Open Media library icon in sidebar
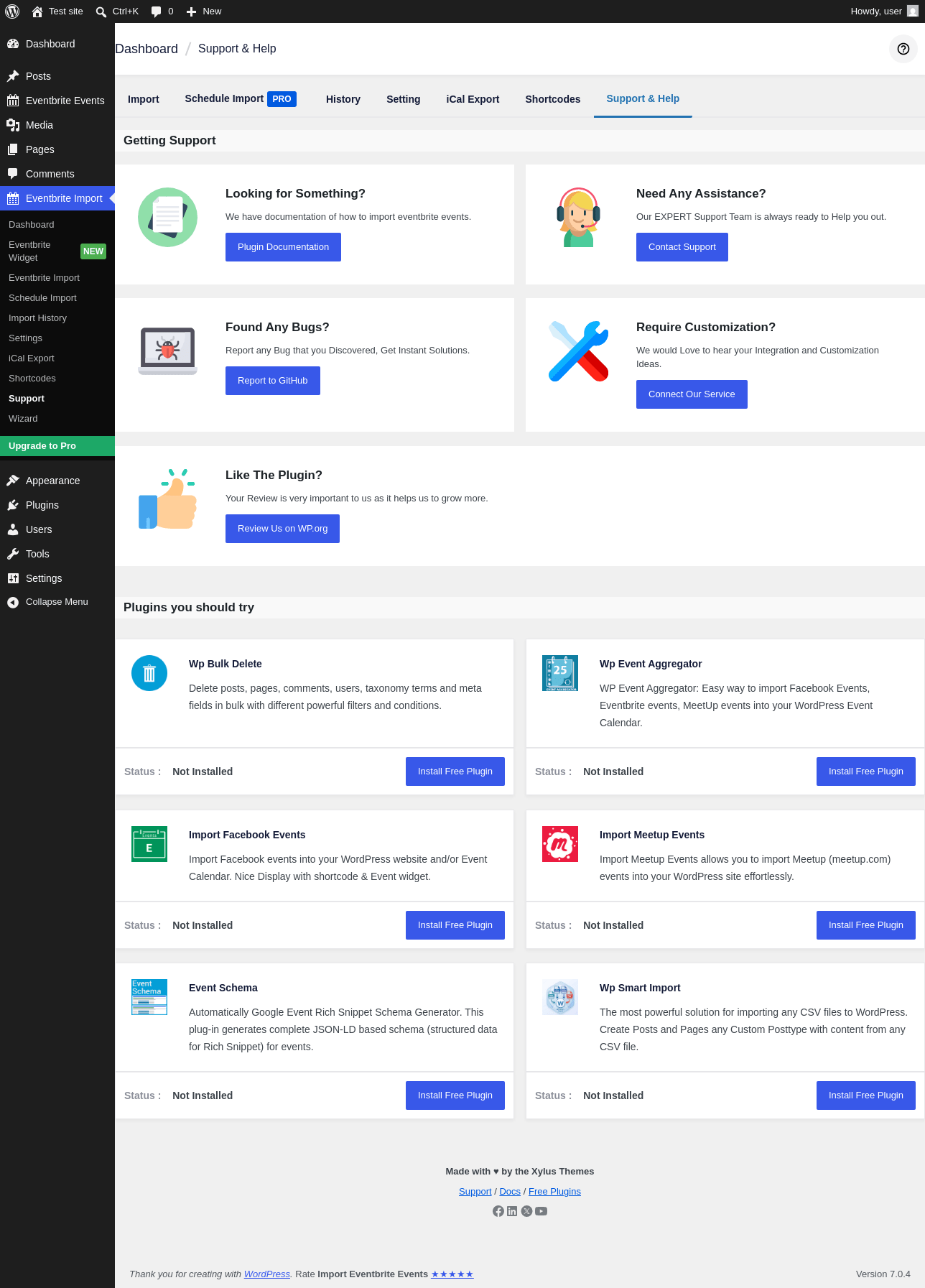This screenshot has width=925, height=1288. point(13,125)
